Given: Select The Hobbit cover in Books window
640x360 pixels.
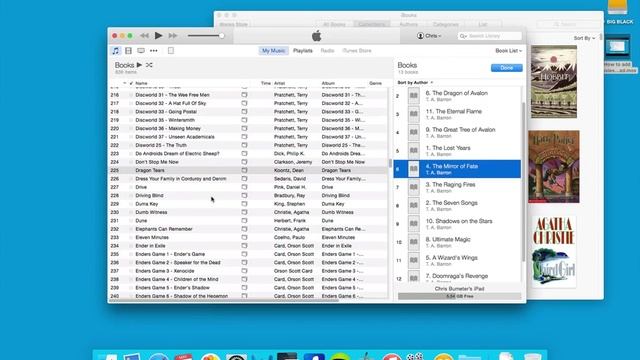Looking at the screenshot, I should click(x=554, y=82).
